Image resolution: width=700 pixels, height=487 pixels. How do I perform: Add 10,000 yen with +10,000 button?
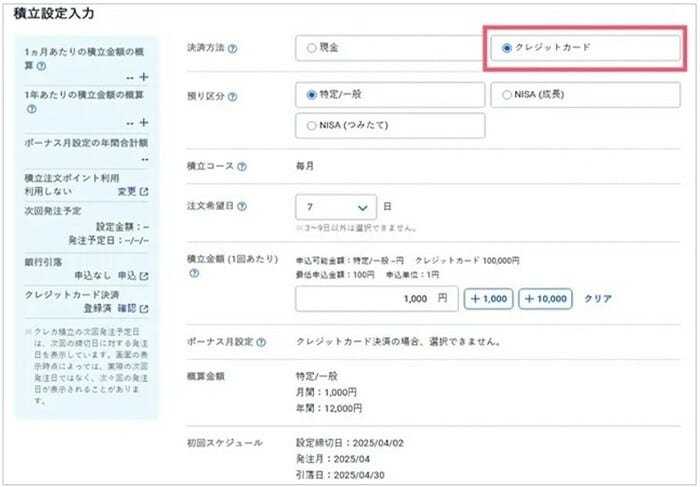click(x=545, y=299)
